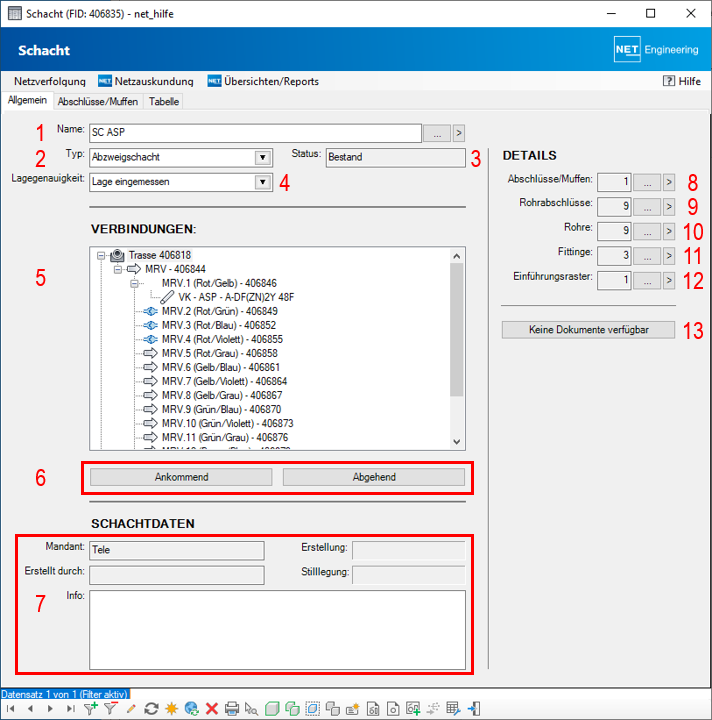Click the refresh arrows icon
This screenshot has height=720, width=712.
click(x=151, y=709)
